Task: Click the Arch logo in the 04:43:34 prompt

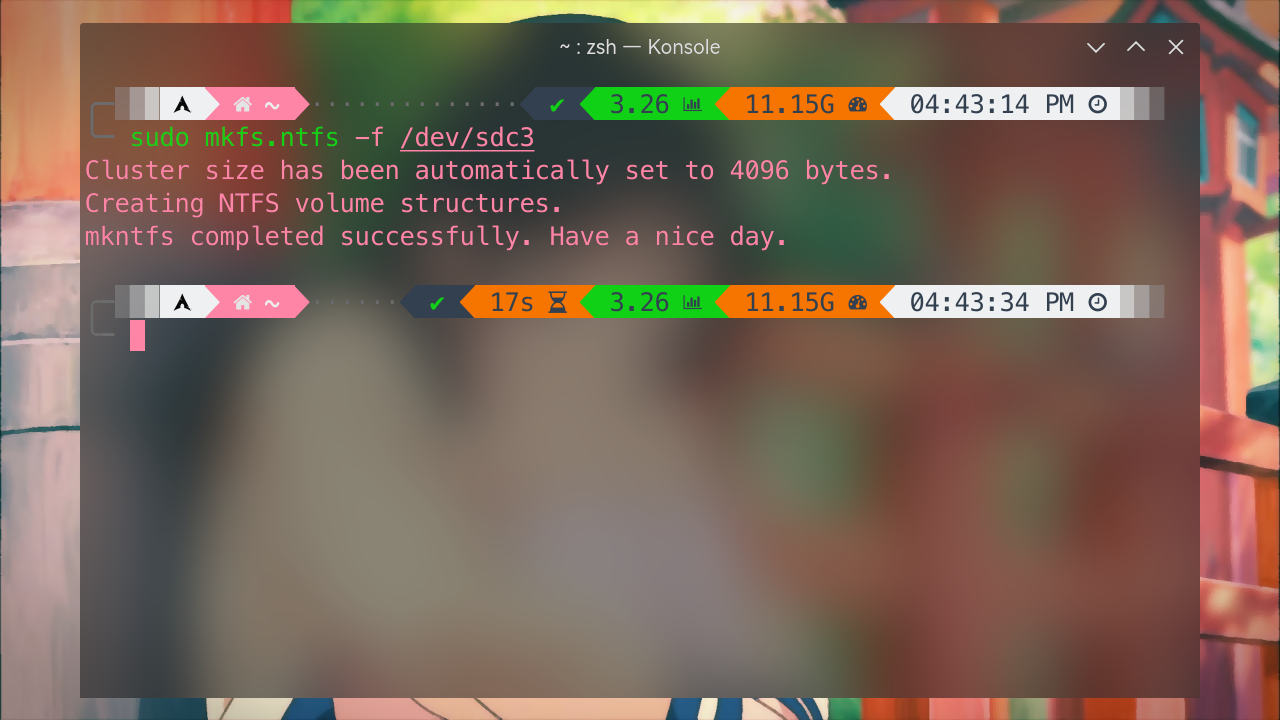Action: (182, 302)
